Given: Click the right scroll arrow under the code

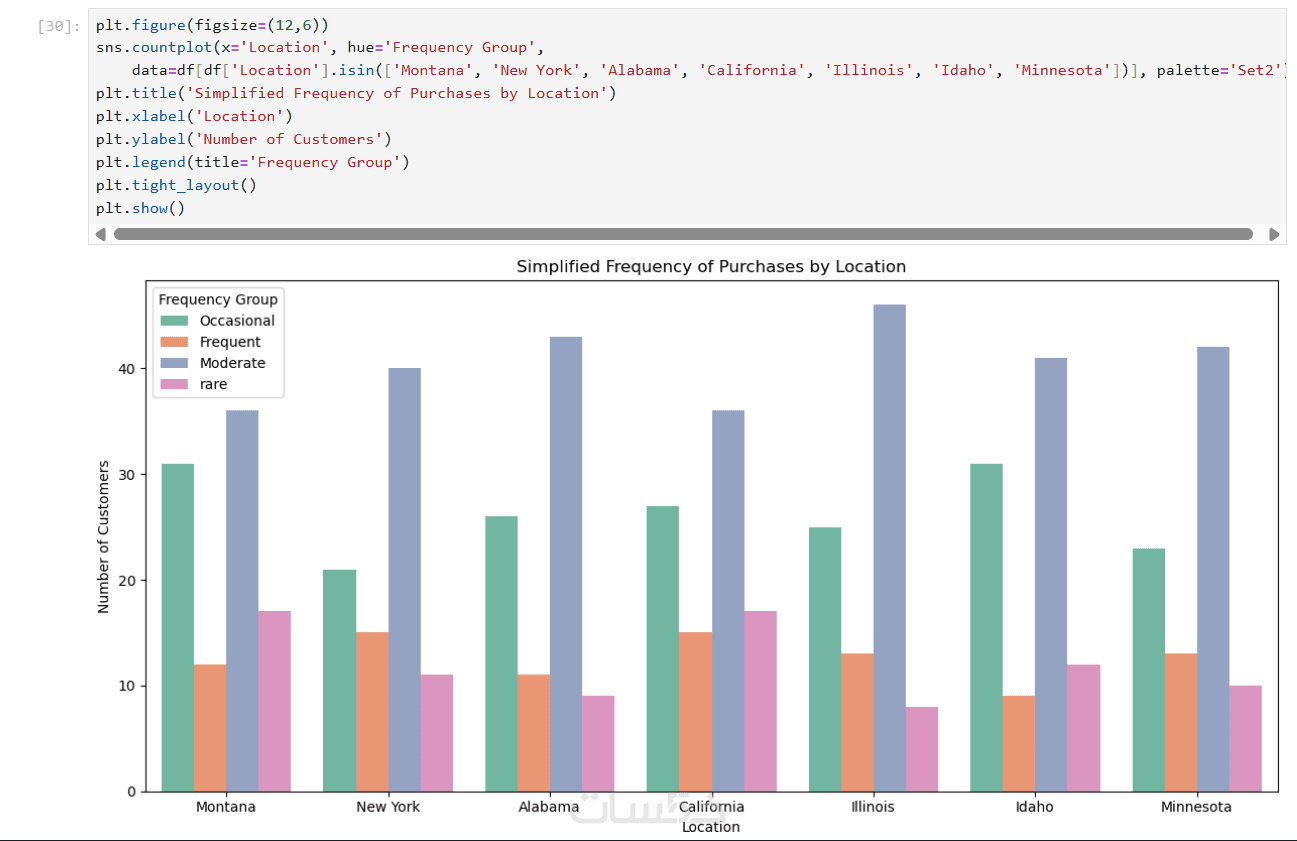Looking at the screenshot, I should 1274,234.
